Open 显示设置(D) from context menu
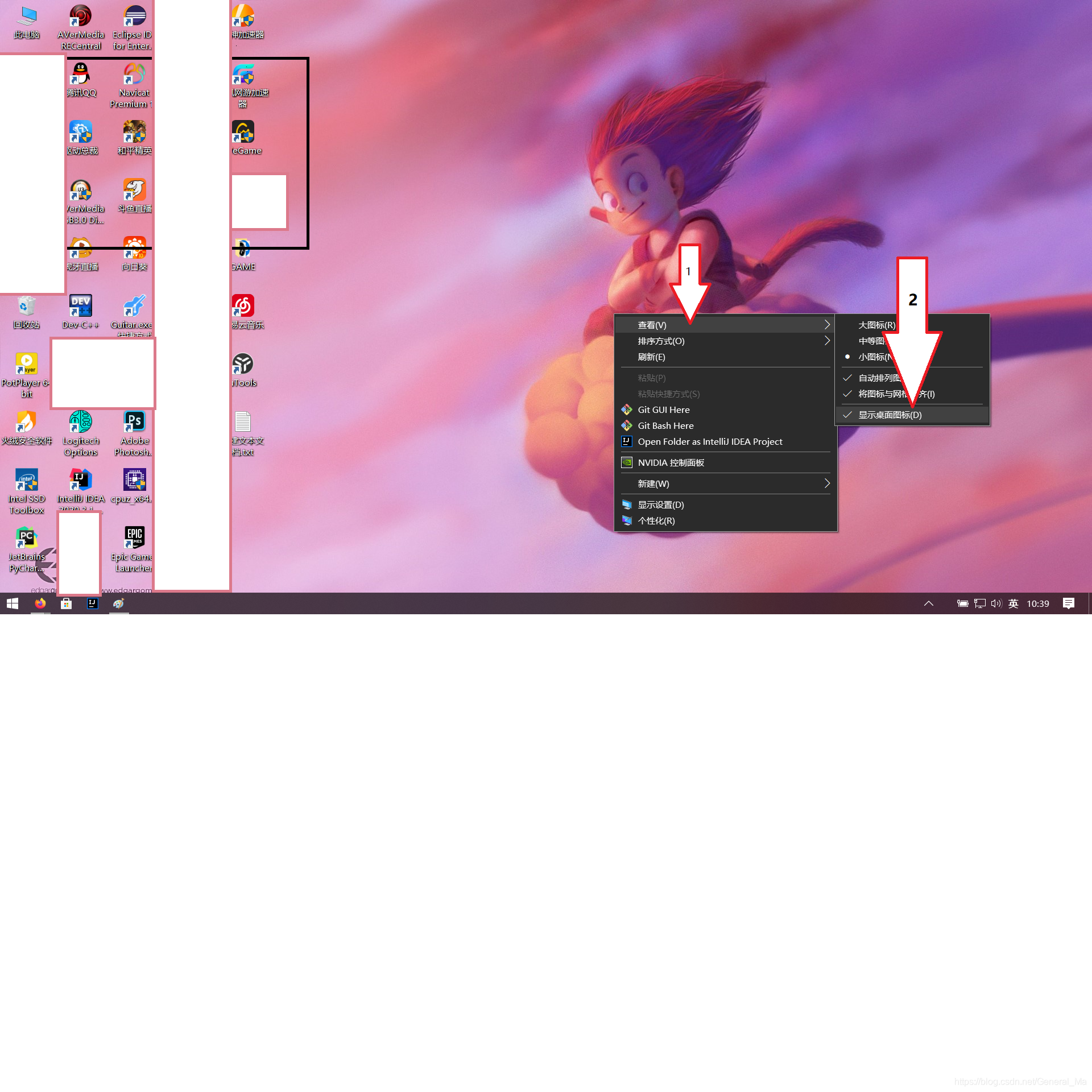Screen dimensions: 1092x1092 point(660,504)
